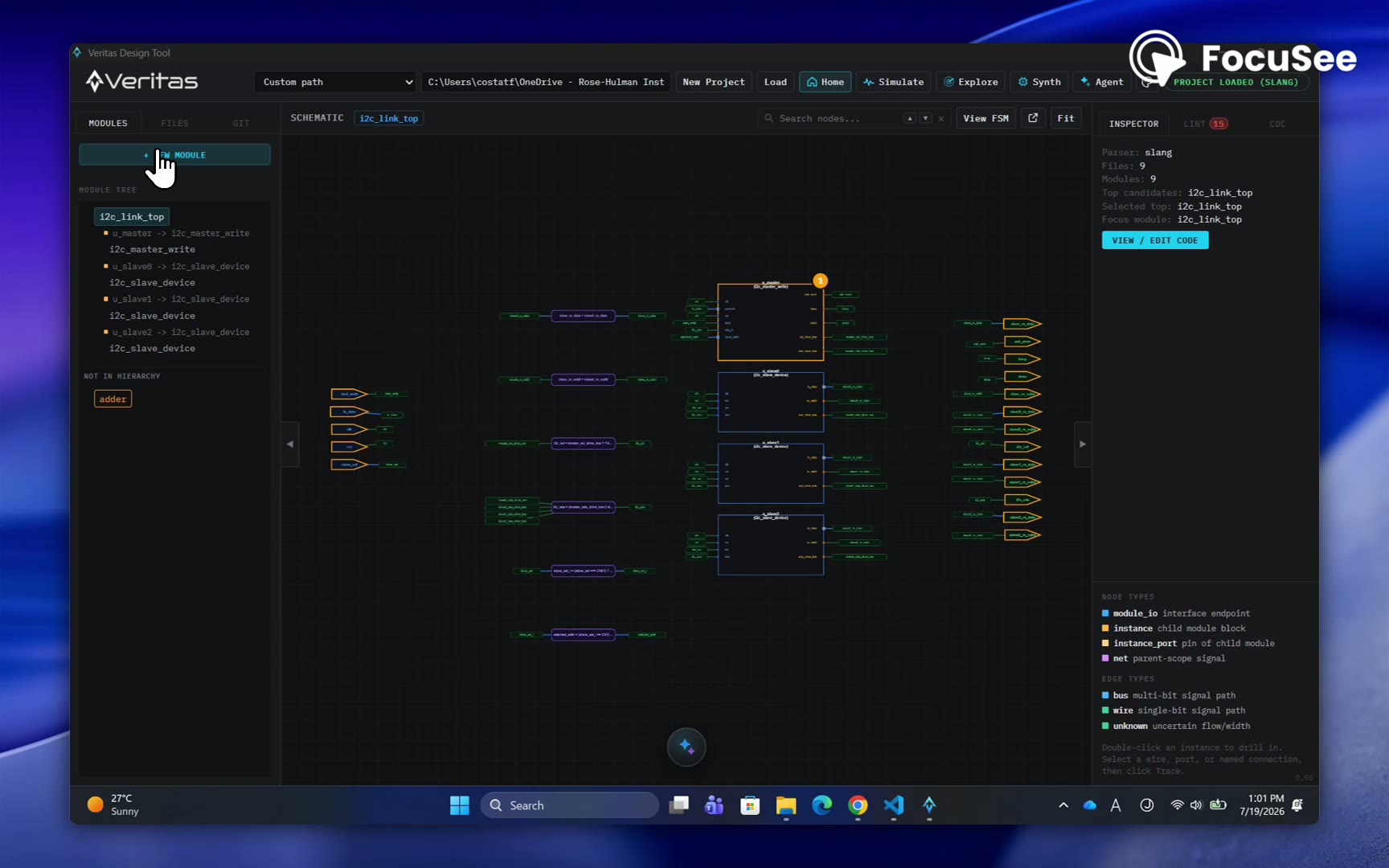Image resolution: width=1389 pixels, height=868 pixels.
Task: Click OneDrive cloud tray icon
Action: 1089,805
